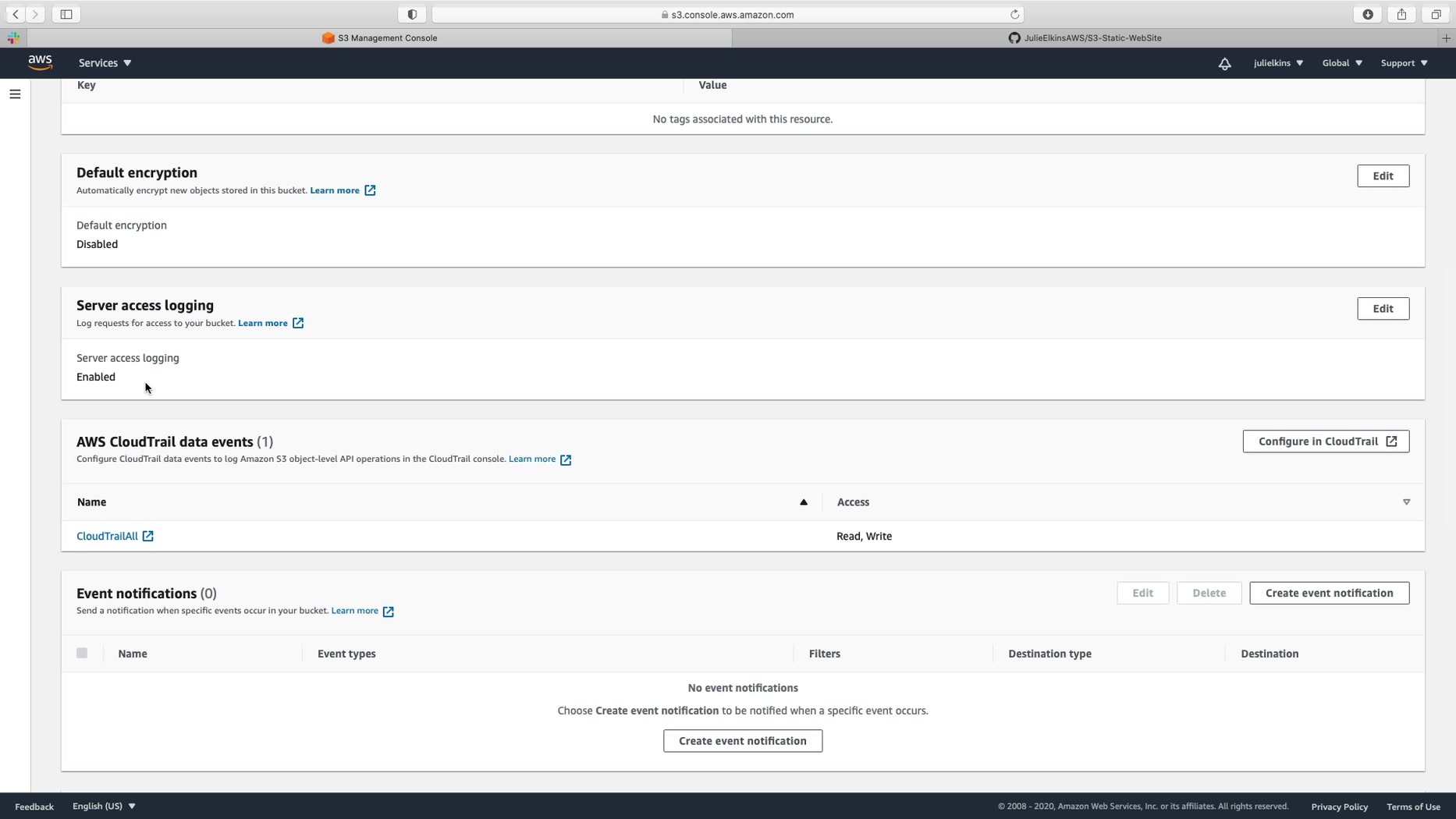Click the Name column header in Event notifications
1456x819 pixels.
[133, 654]
